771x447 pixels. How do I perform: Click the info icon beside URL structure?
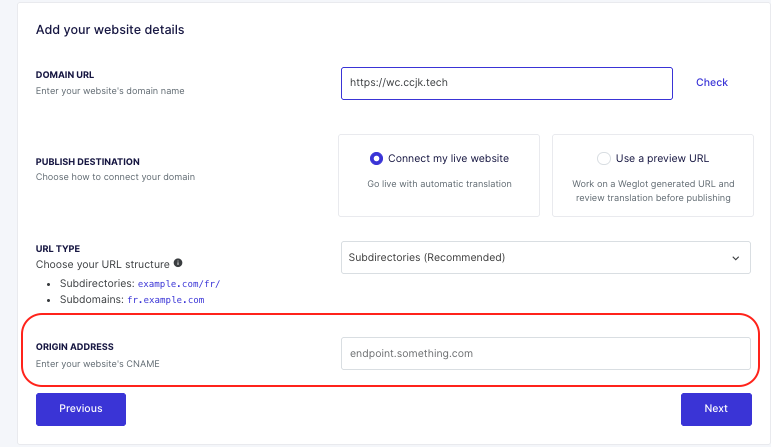(178, 263)
